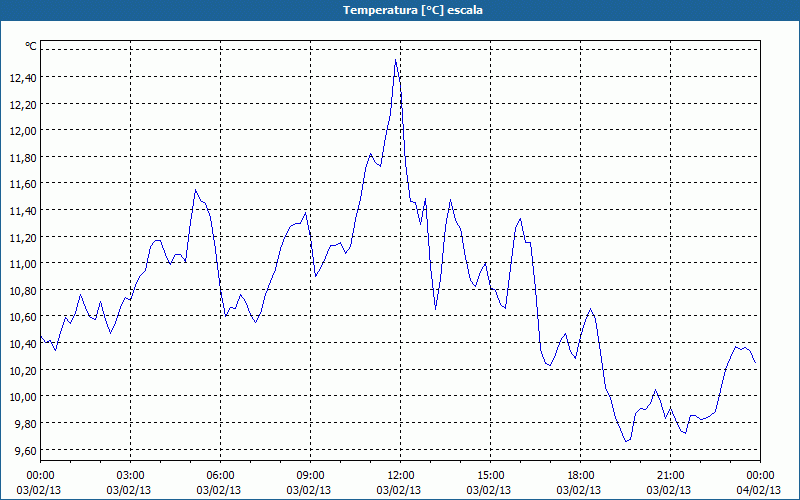
Task: Click the 11,20 y-axis label
Action: (x=23, y=237)
